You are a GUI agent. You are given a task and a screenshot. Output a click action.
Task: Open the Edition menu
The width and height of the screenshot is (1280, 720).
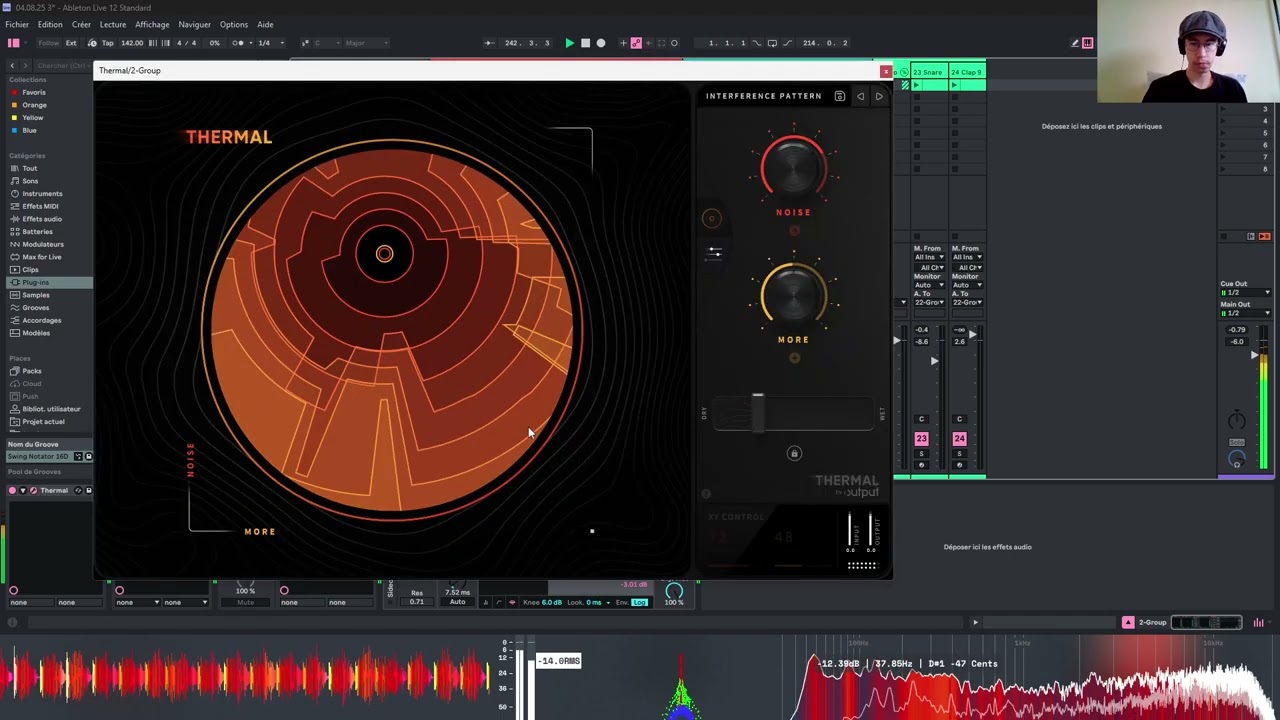[x=50, y=24]
